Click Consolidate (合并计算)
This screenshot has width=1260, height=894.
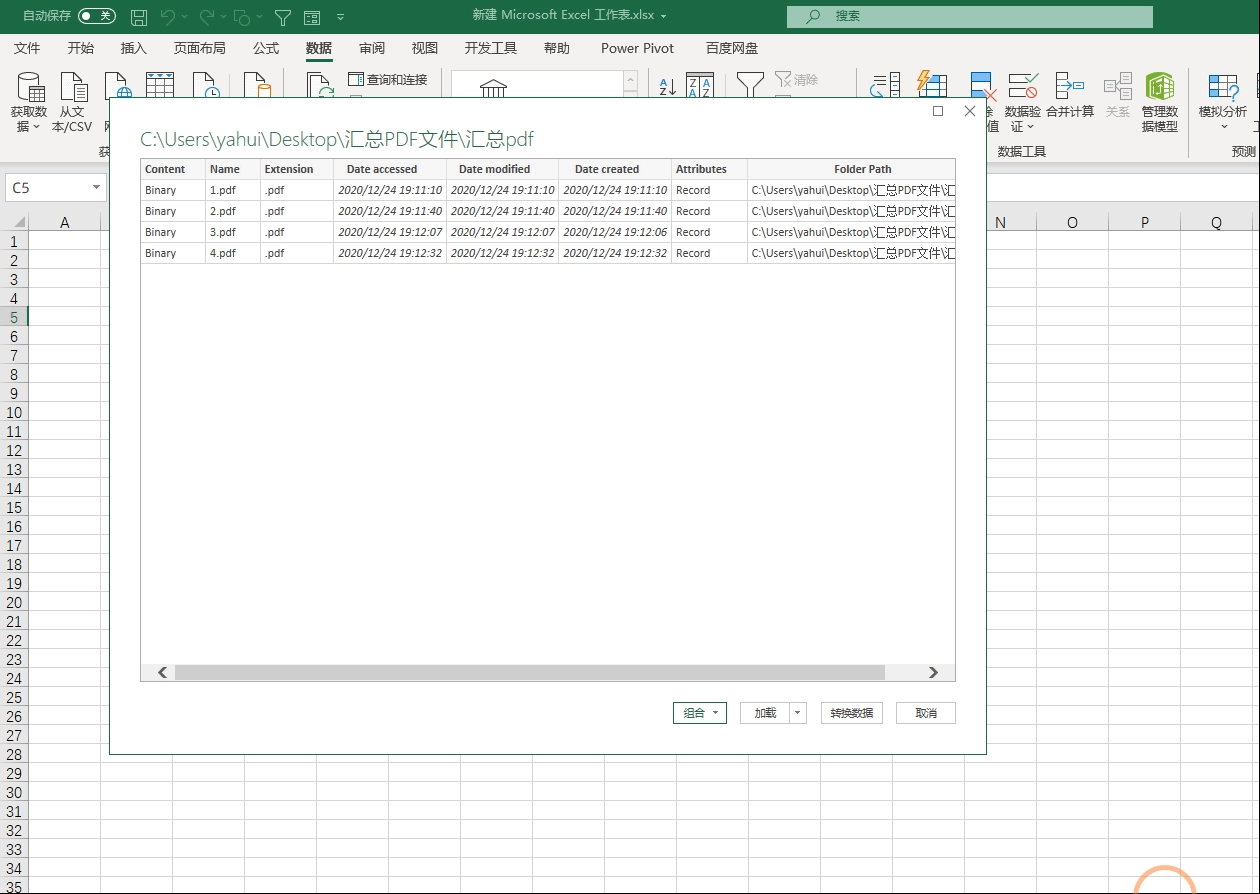(1070, 96)
